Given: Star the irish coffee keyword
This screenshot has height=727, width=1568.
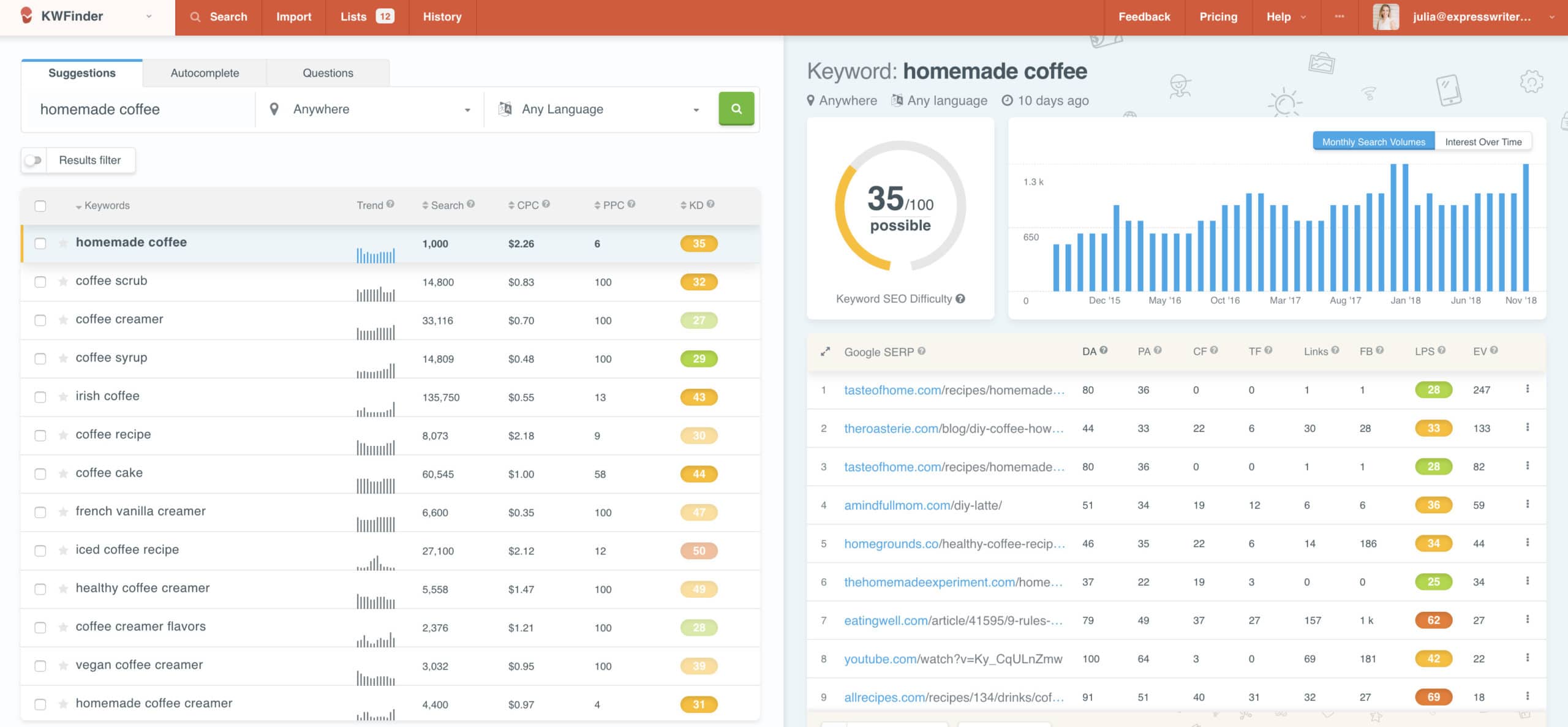Looking at the screenshot, I should coord(63,396).
